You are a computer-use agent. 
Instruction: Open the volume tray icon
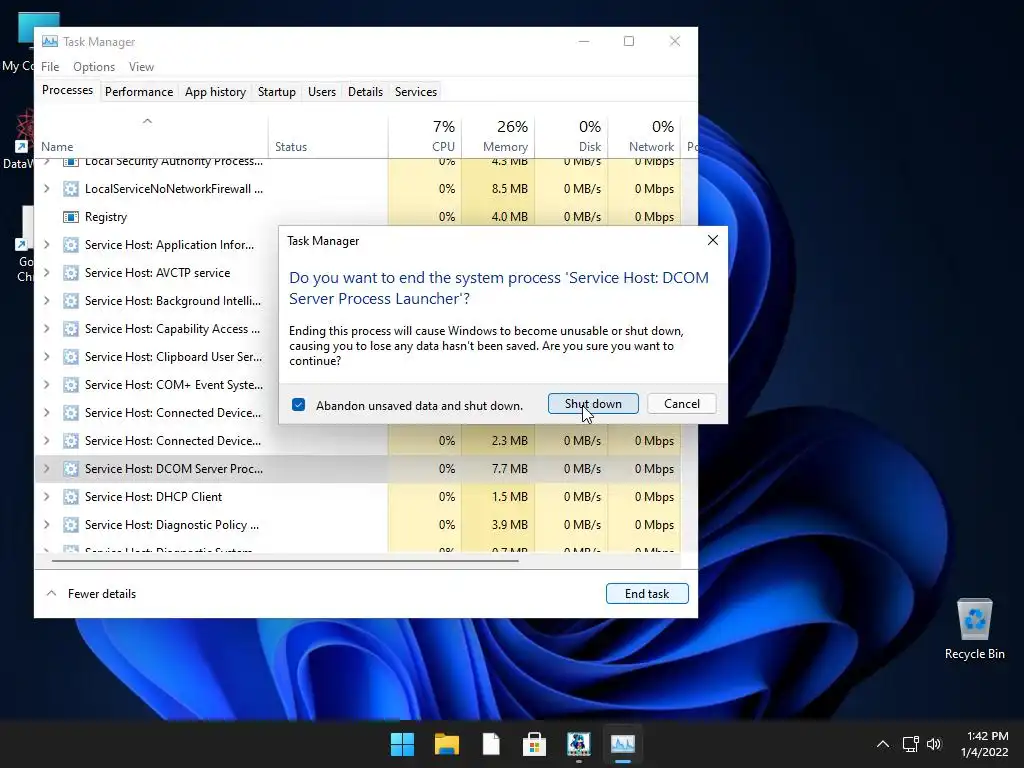tap(934, 744)
